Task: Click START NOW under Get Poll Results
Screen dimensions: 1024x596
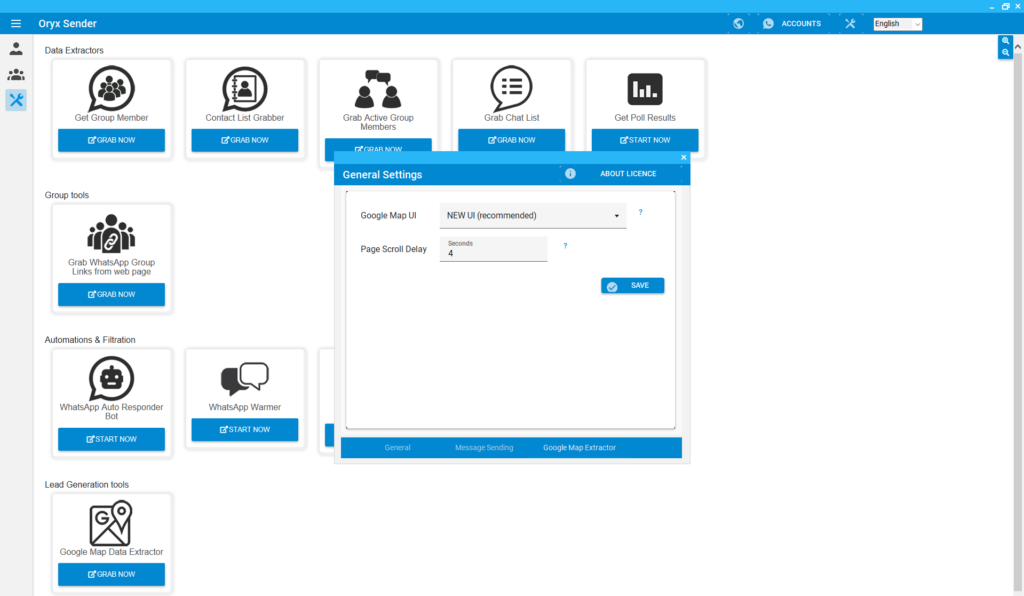Action: 645,140
